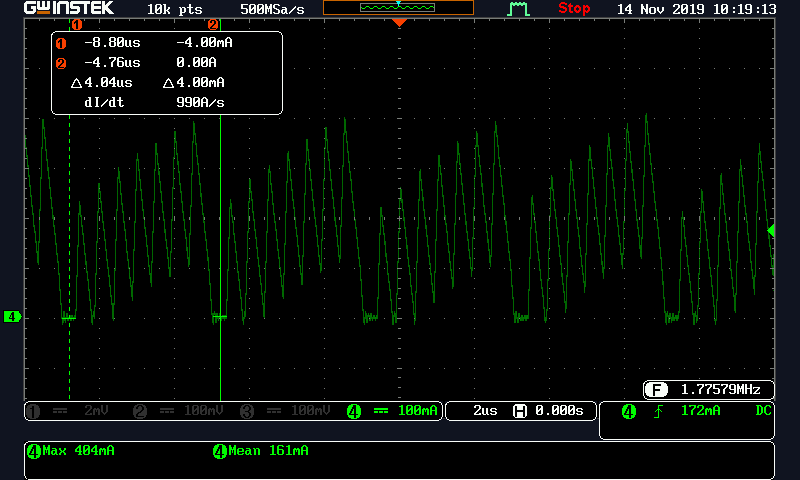Click the 0.00A cursor 2 amplitude
Screen dimensions: 800x480
(196, 62)
